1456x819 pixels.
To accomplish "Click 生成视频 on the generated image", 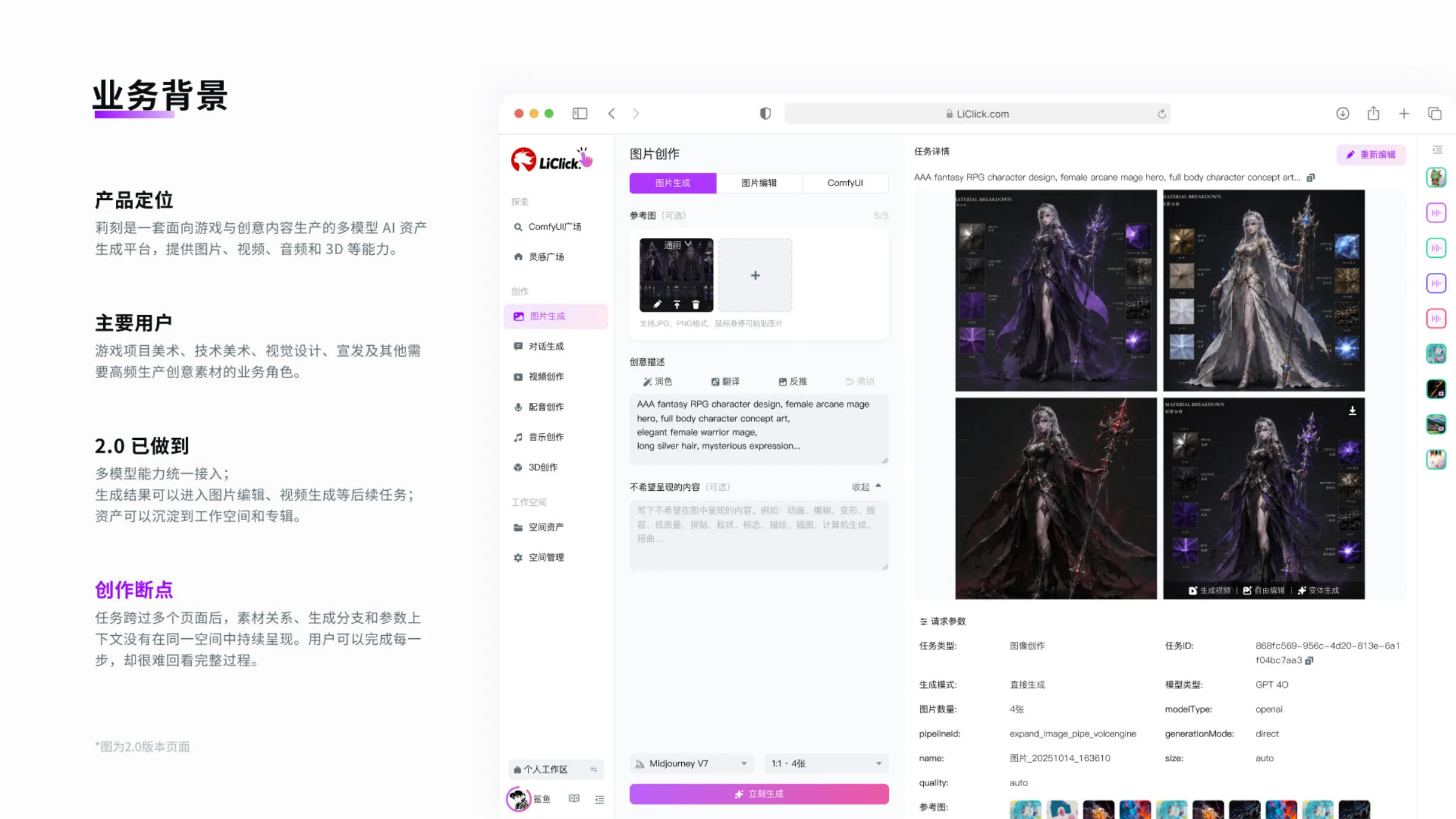I will [x=1209, y=591].
